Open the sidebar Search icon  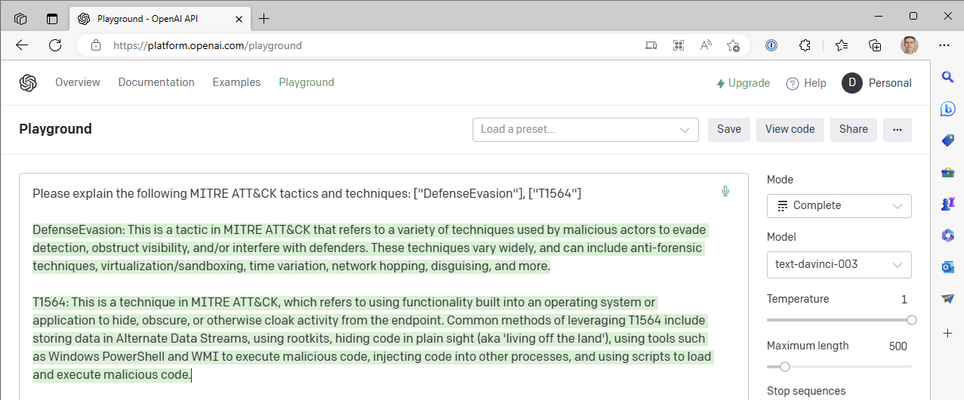pyautogui.click(x=947, y=77)
